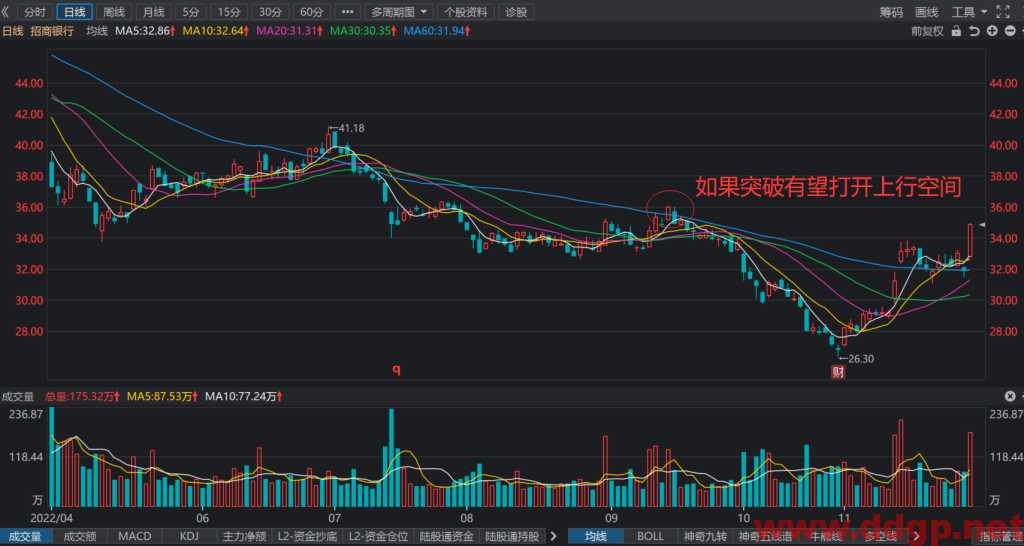Switch sub-chart to KDJ

188,536
